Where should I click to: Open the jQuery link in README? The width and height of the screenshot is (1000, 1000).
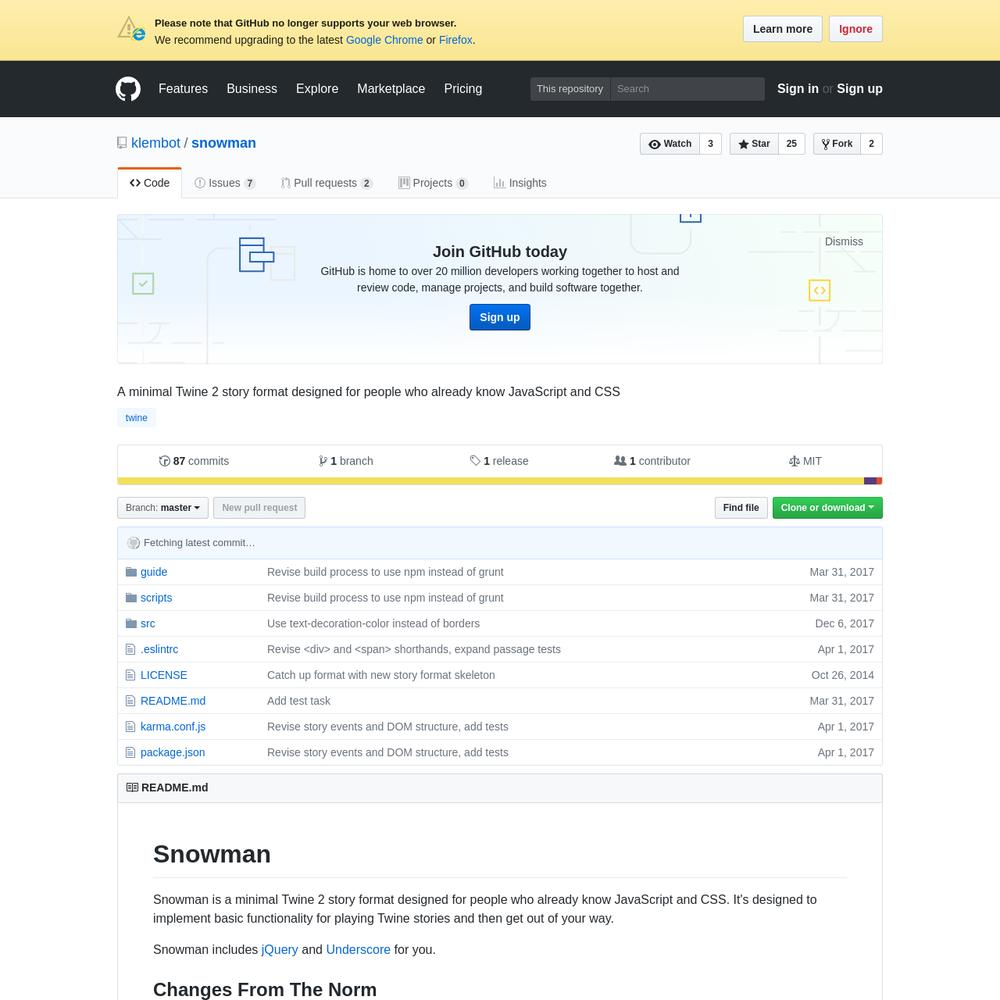click(x=279, y=950)
